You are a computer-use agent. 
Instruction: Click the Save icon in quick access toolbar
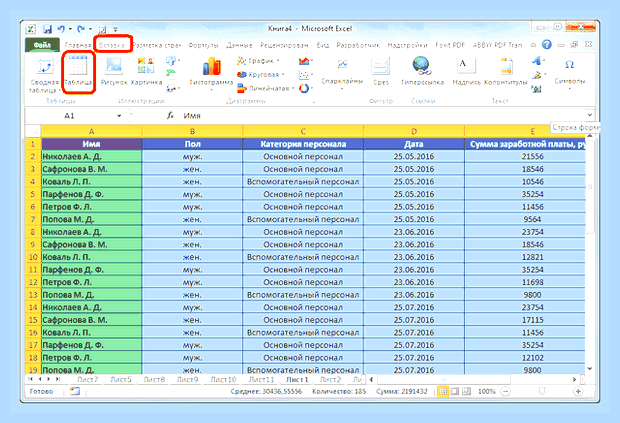click(48, 29)
